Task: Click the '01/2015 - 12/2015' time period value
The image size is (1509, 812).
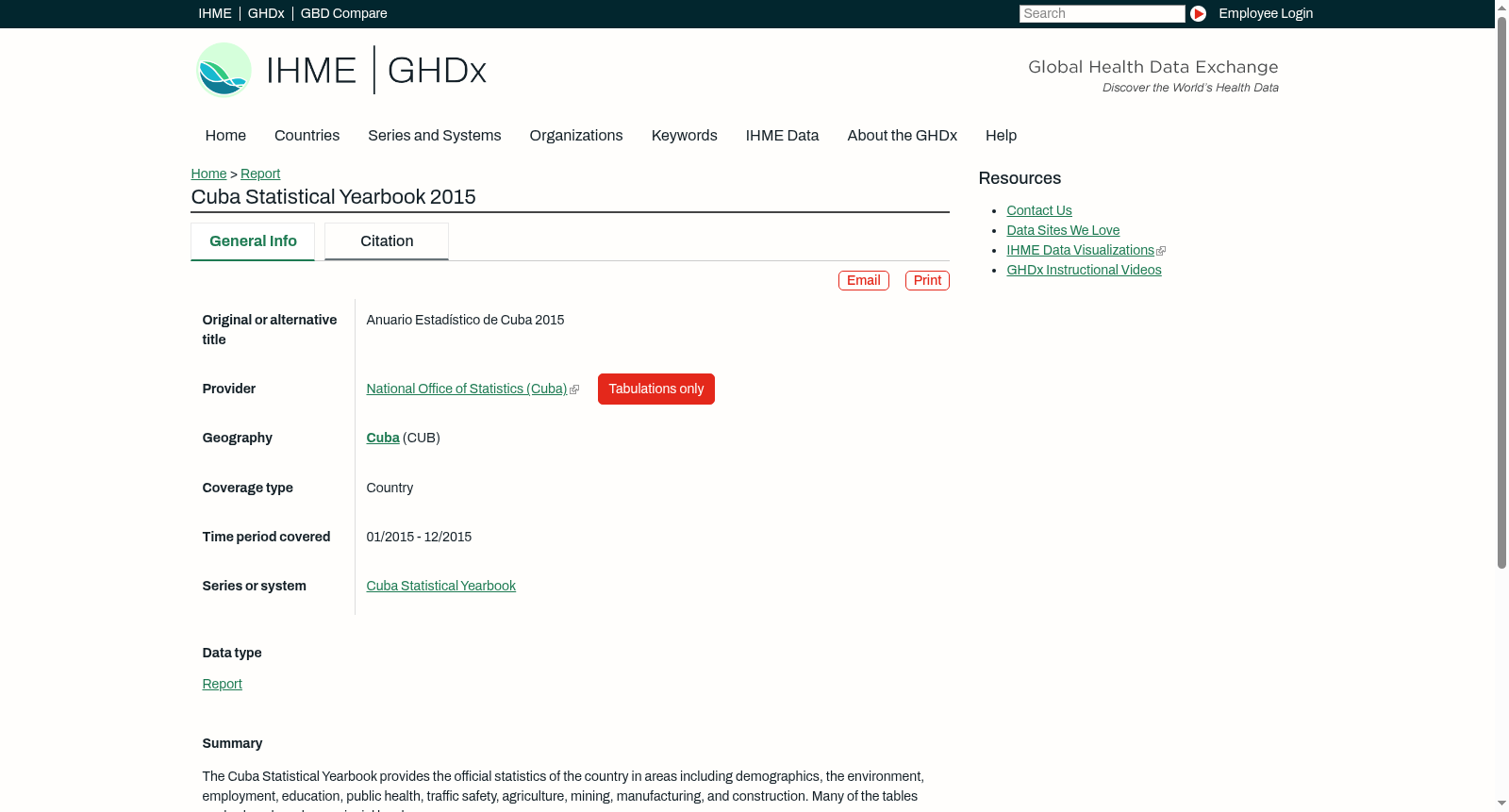Action: 419,537
